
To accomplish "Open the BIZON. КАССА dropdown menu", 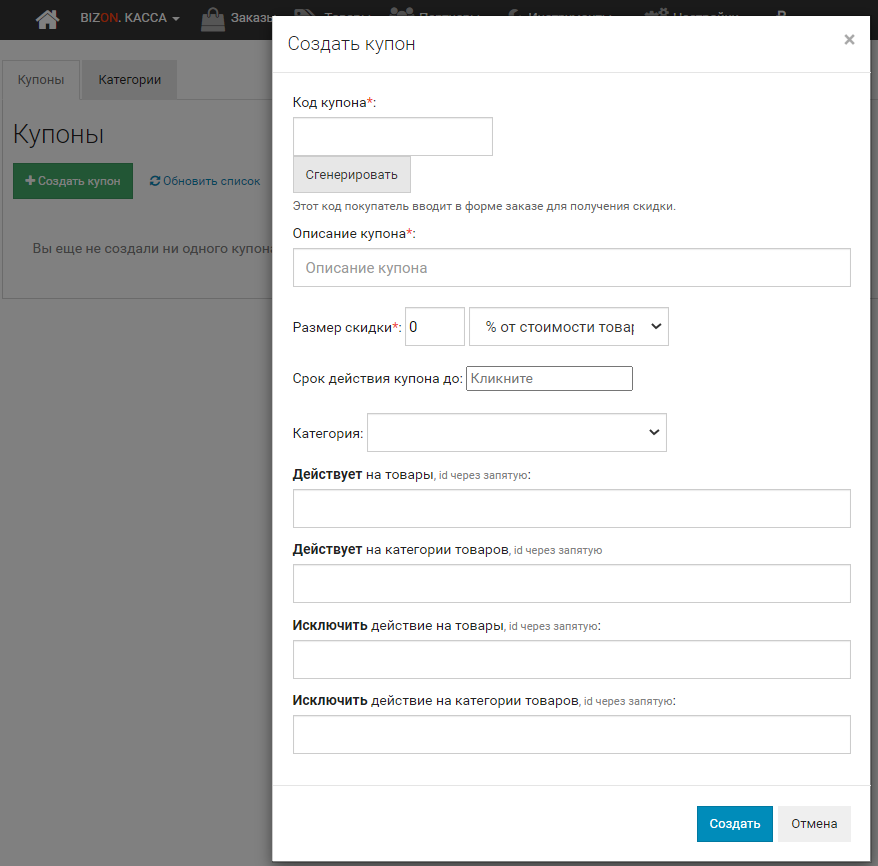I will [130, 18].
